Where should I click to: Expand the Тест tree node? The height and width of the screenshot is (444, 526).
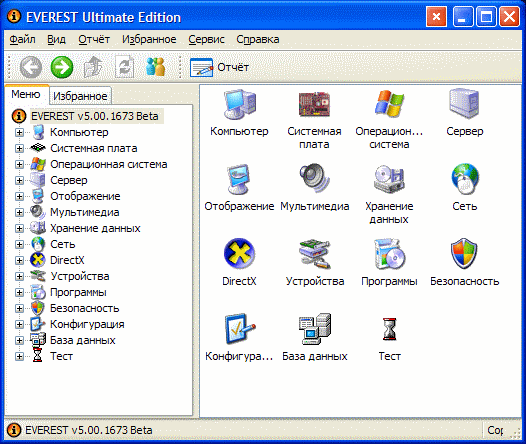[x=19, y=356]
